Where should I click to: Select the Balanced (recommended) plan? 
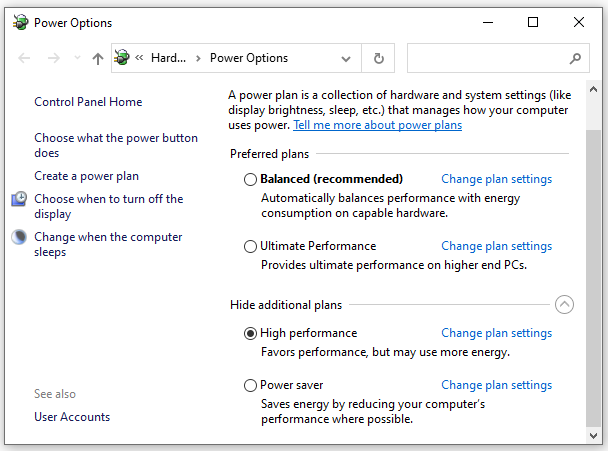pyautogui.click(x=250, y=179)
